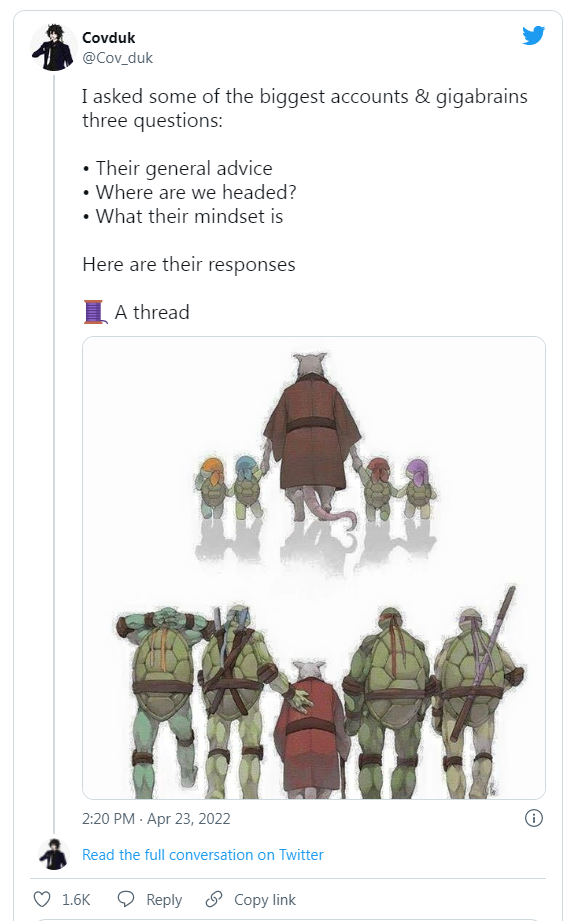573x921 pixels.
Task: Click the small avatar beside Read the full conversation
Action: coord(53,854)
